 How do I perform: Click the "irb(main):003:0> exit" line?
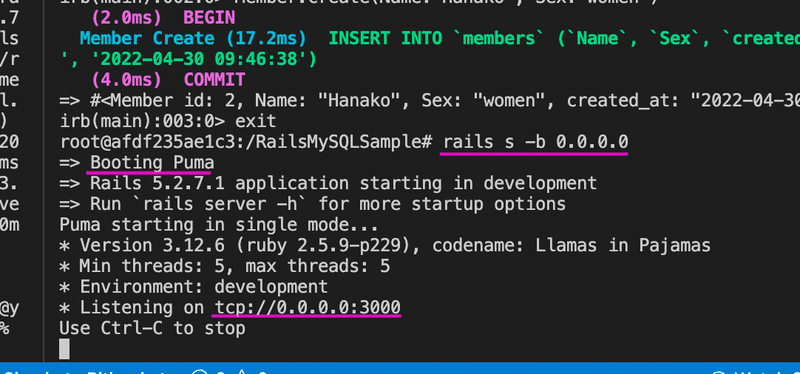[168, 121]
